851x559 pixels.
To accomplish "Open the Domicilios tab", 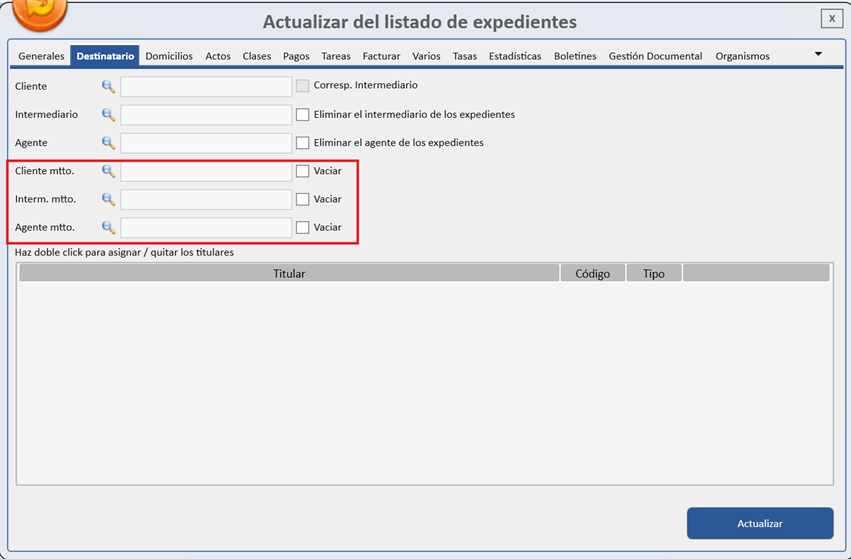I will click(169, 56).
